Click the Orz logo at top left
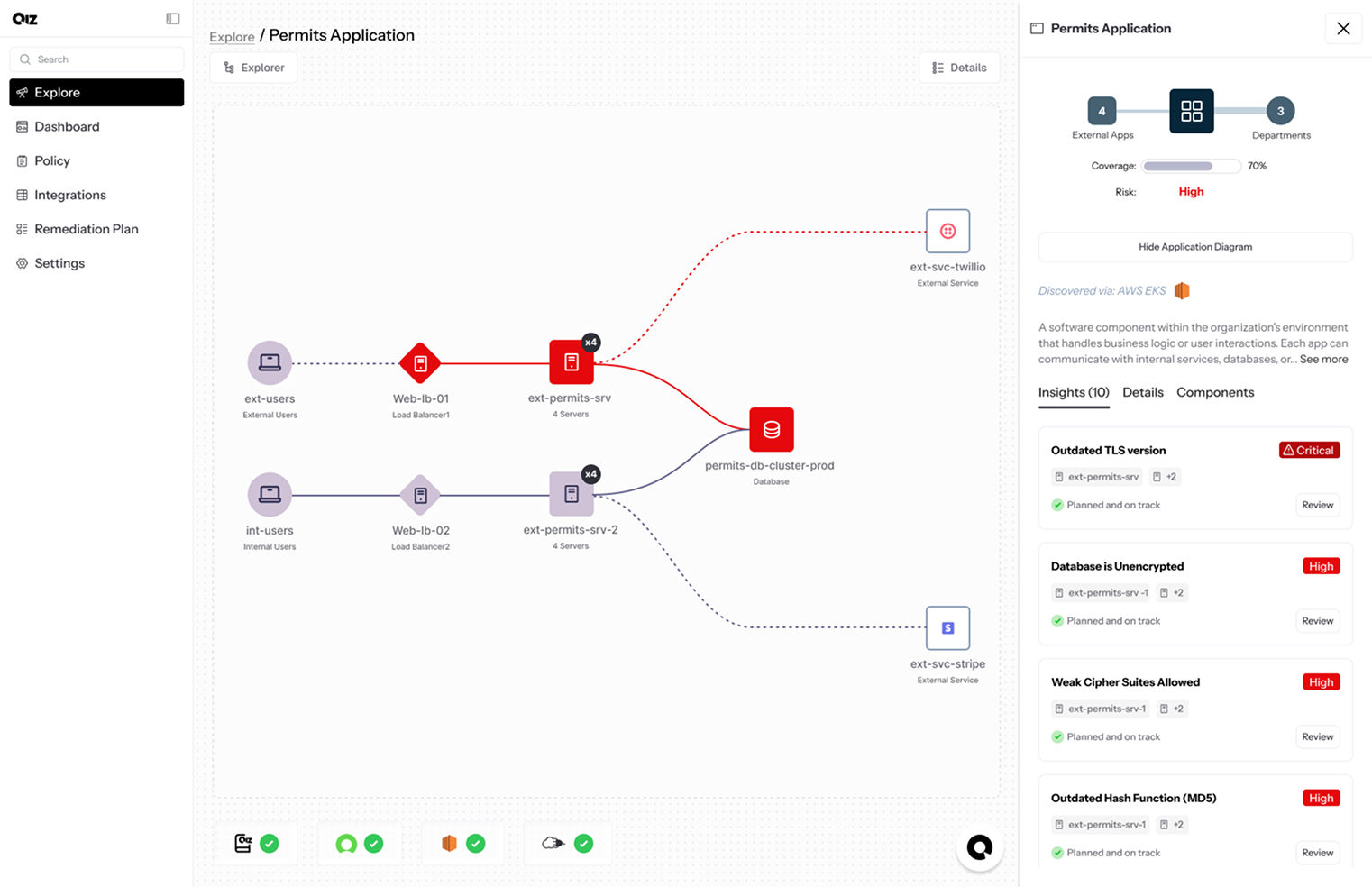The width and height of the screenshot is (1372, 887). [25, 19]
